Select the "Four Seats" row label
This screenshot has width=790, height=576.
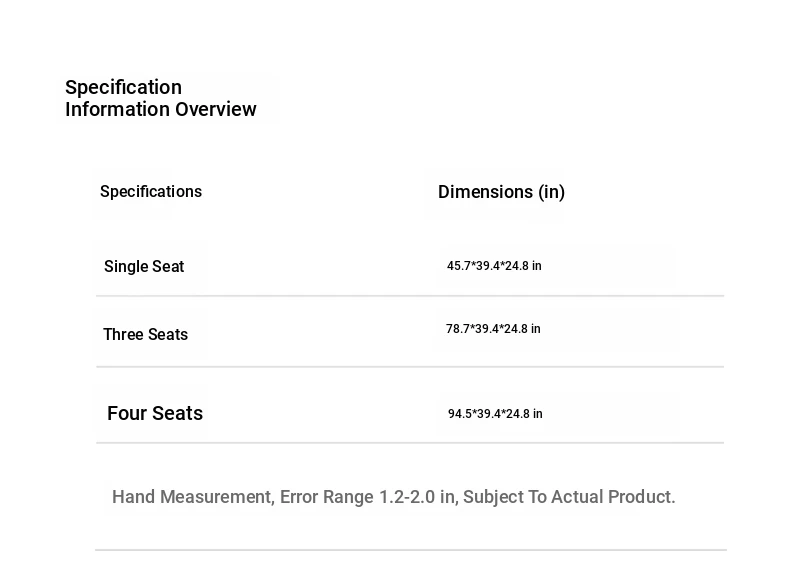click(155, 414)
